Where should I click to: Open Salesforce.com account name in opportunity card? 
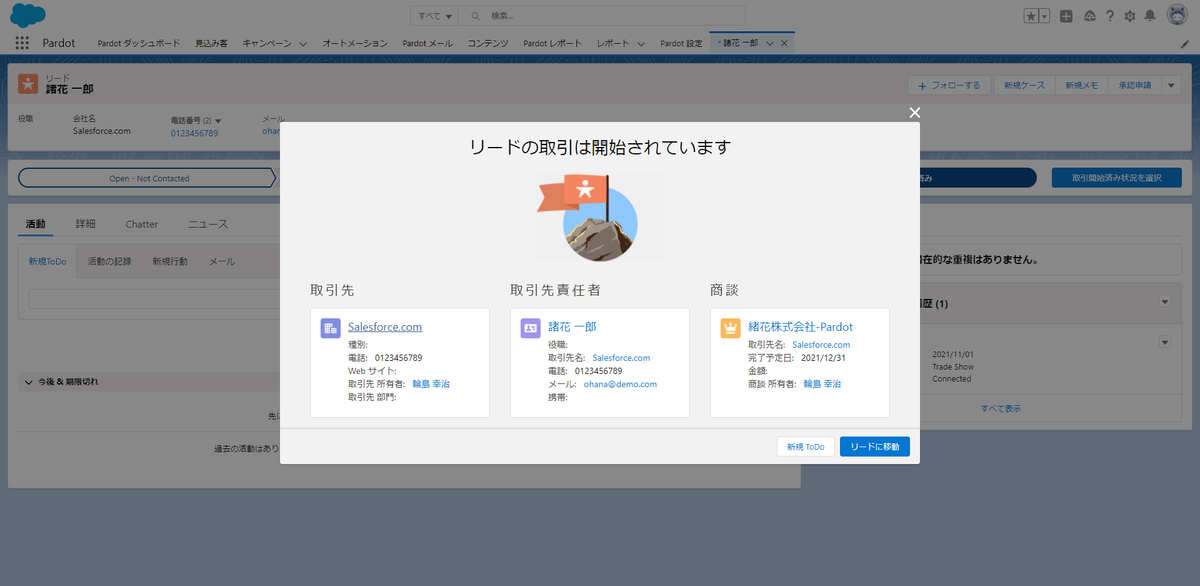tap(821, 345)
